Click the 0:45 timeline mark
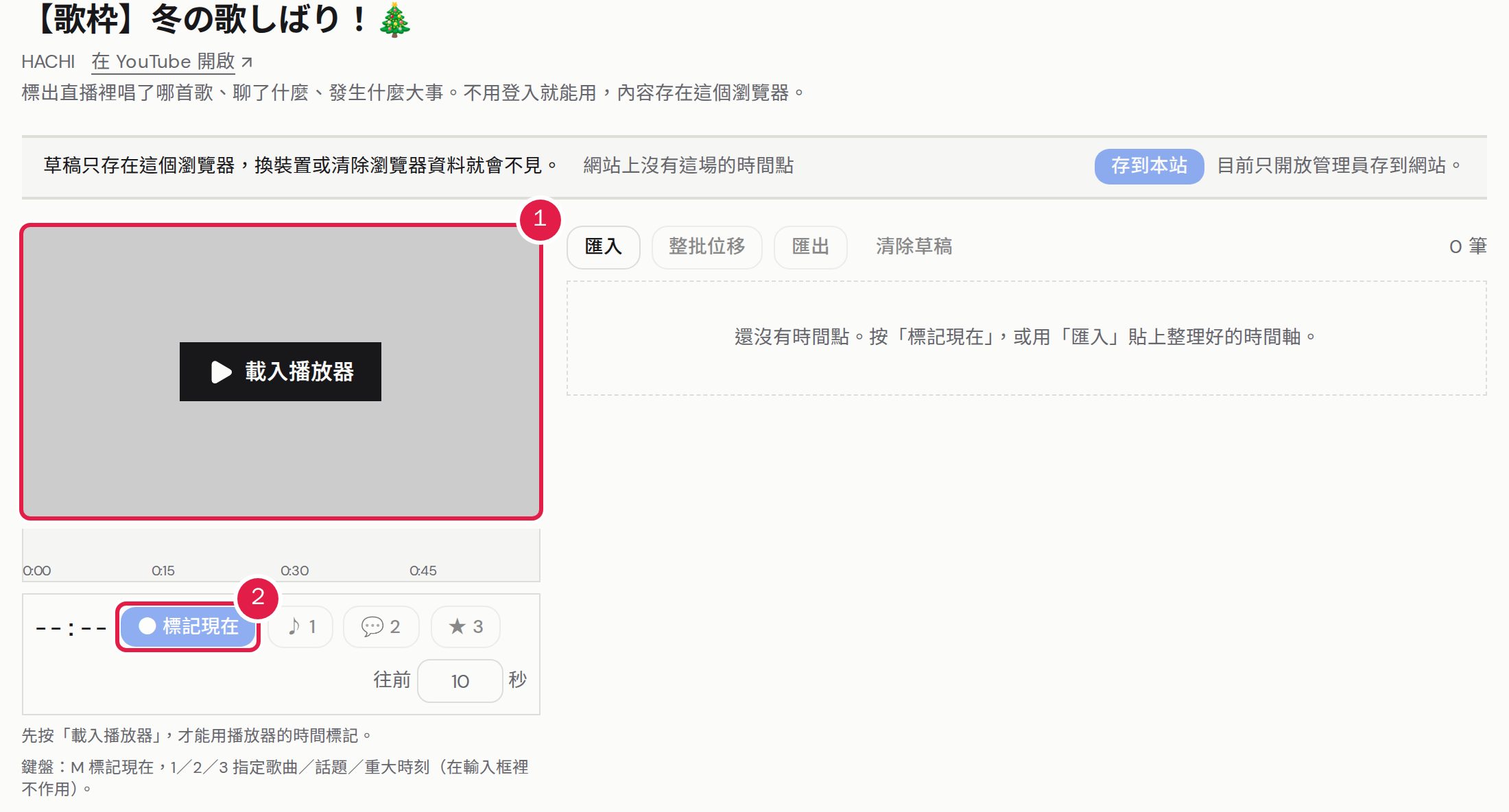 click(423, 571)
